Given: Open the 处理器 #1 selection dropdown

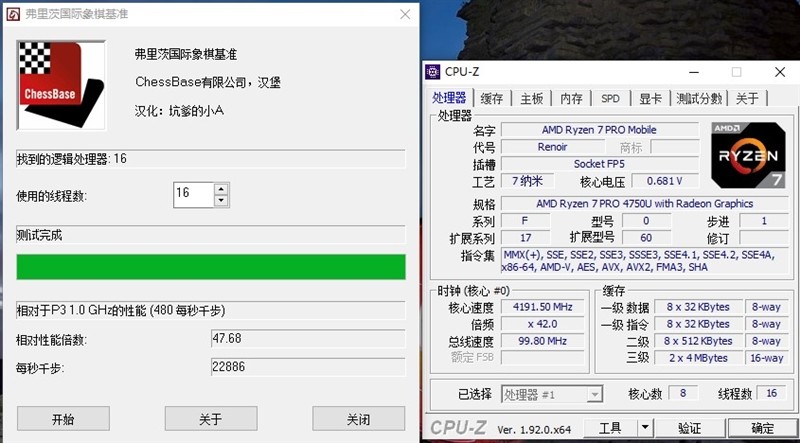Looking at the screenshot, I should [x=552, y=394].
